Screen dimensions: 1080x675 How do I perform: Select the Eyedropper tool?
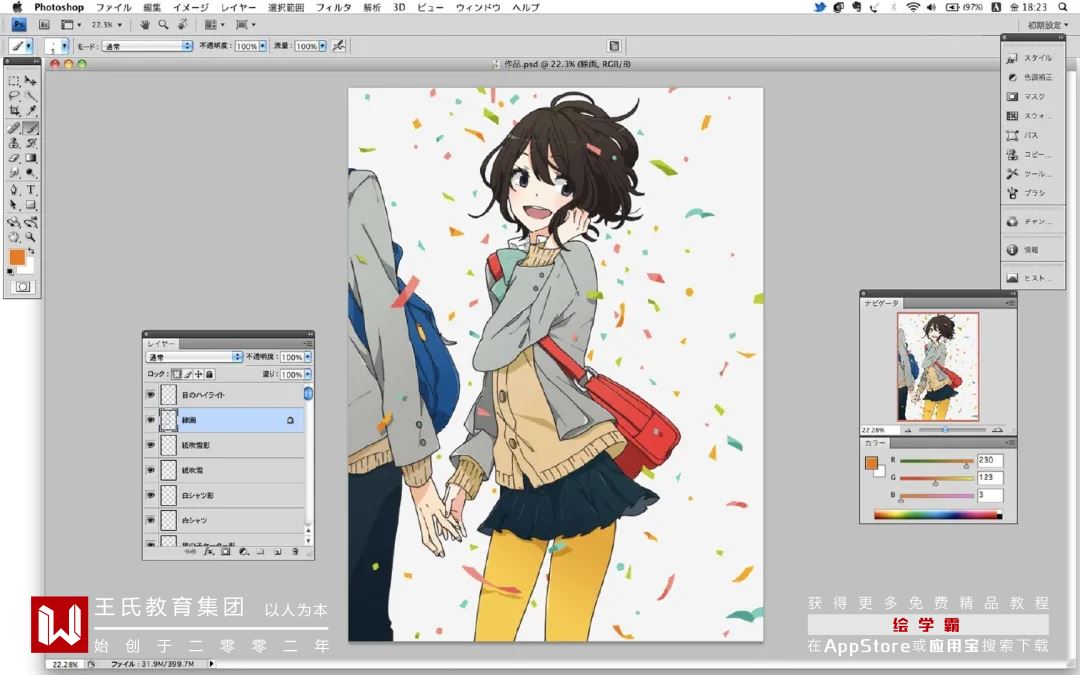point(30,111)
